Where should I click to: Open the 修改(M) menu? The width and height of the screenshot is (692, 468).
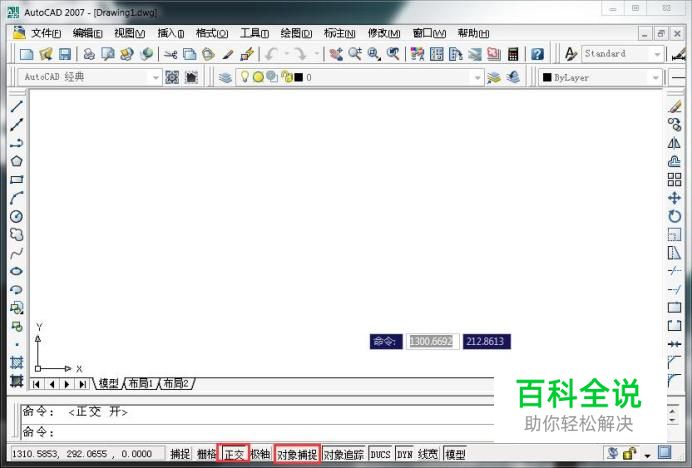coord(384,33)
